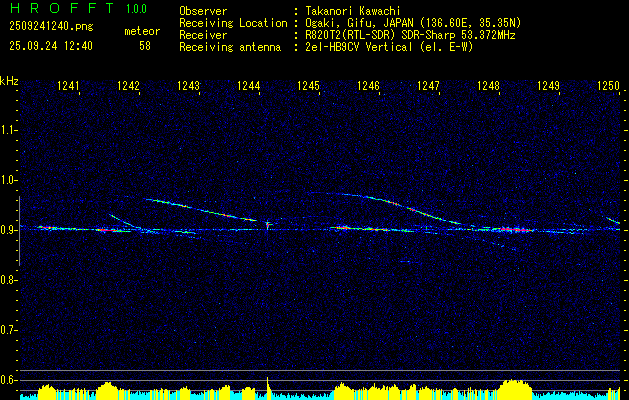Click the 1247 time axis marker

click(x=428, y=85)
